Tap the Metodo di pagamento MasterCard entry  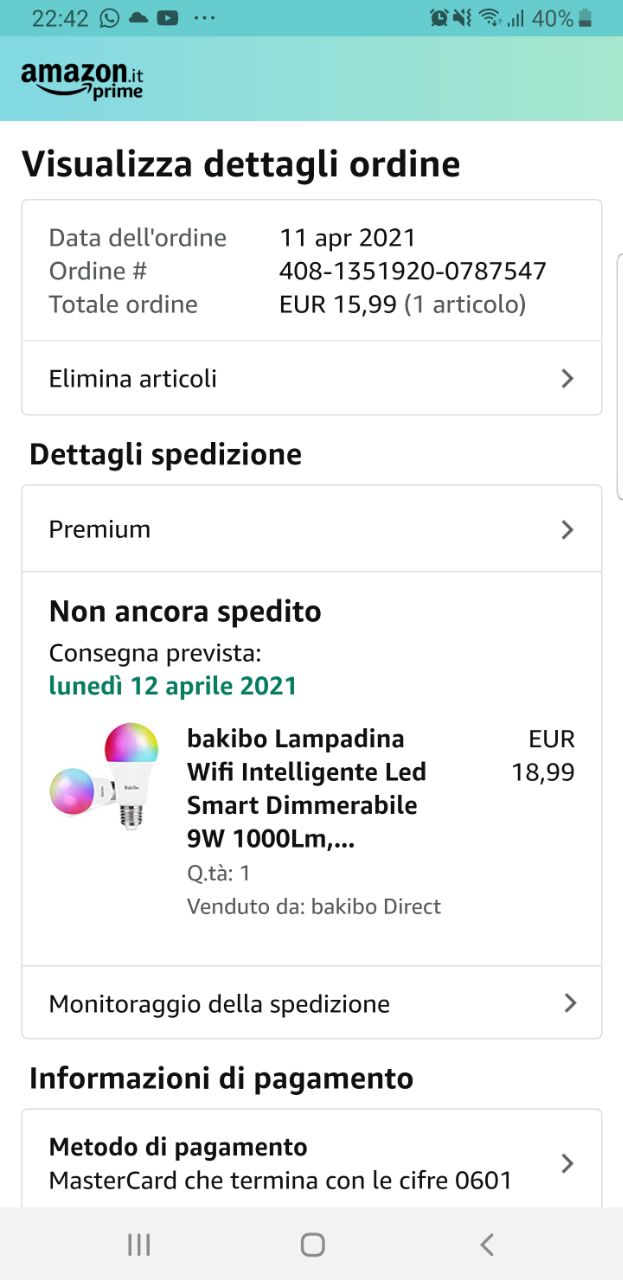click(x=280, y=1163)
